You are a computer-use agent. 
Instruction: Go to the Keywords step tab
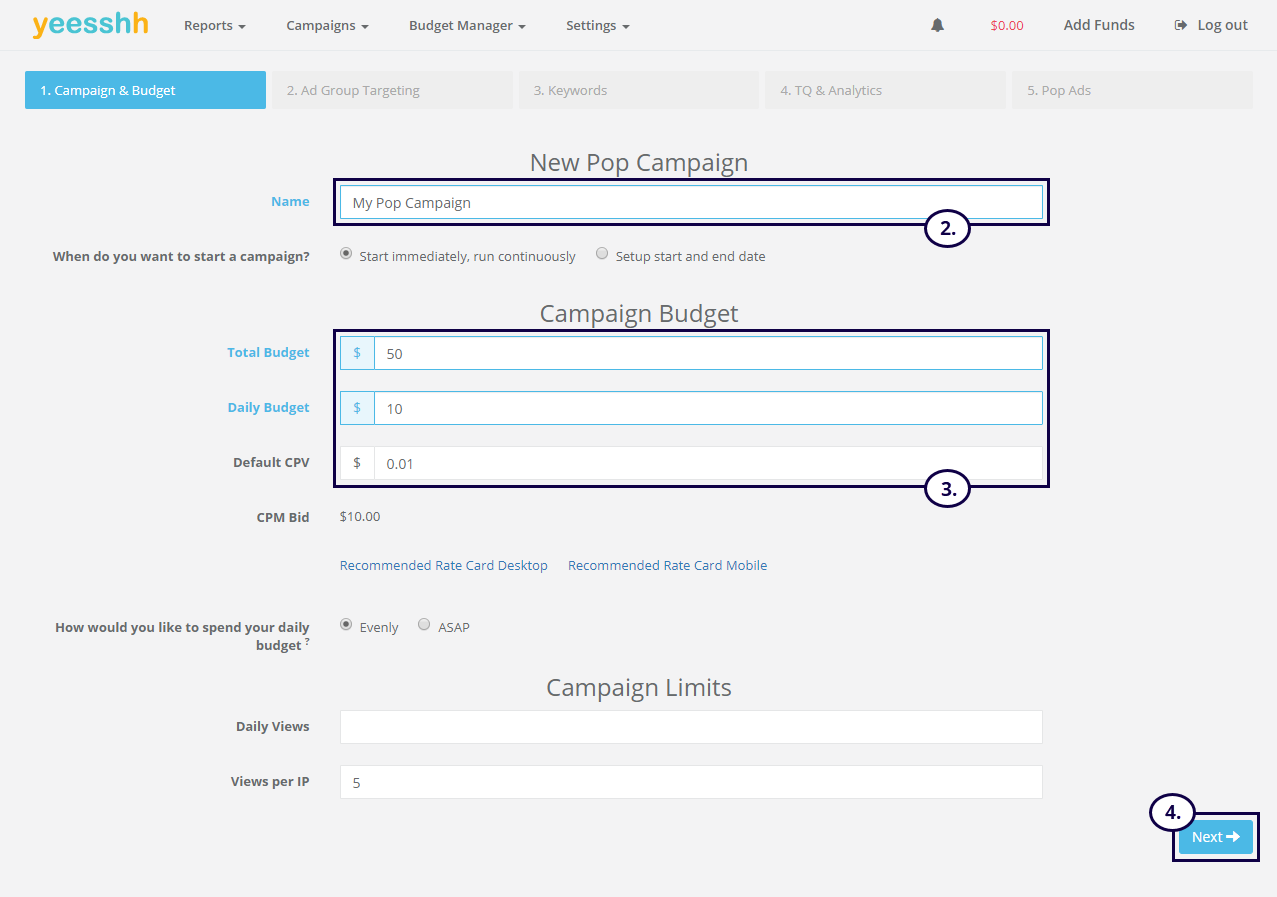tap(638, 90)
